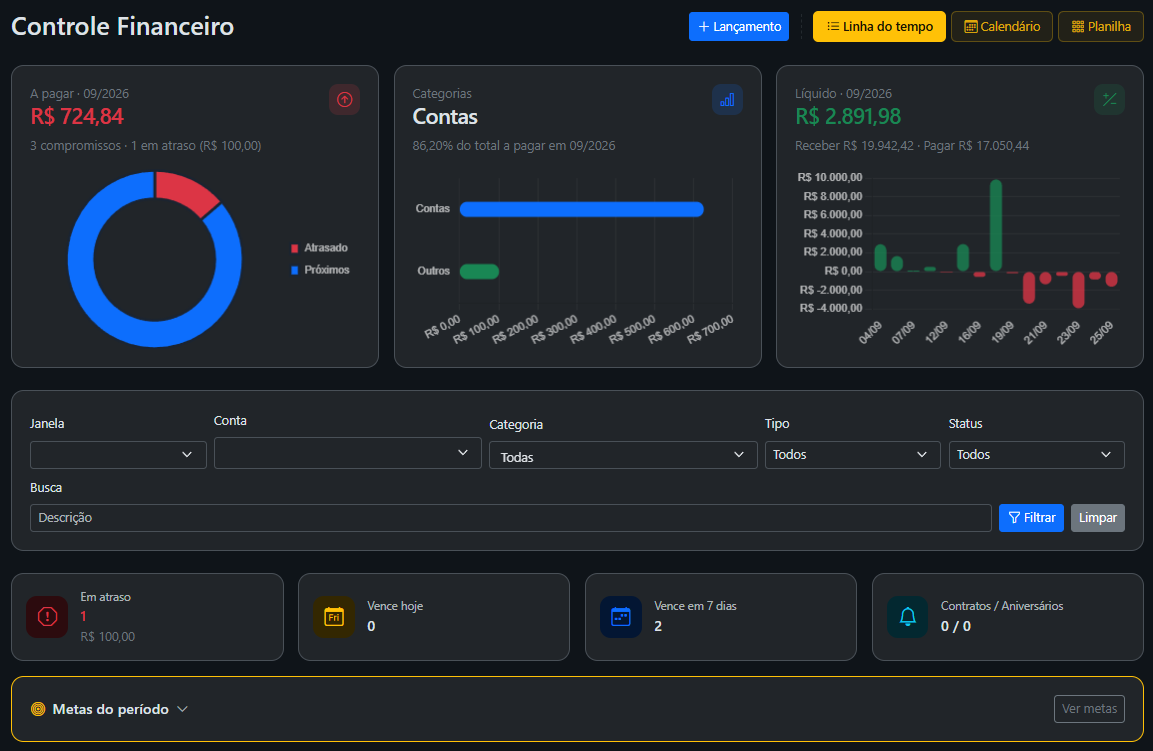Screen dimensions: 1153x751
Task: Open the Tipo dropdown
Action: (852, 455)
